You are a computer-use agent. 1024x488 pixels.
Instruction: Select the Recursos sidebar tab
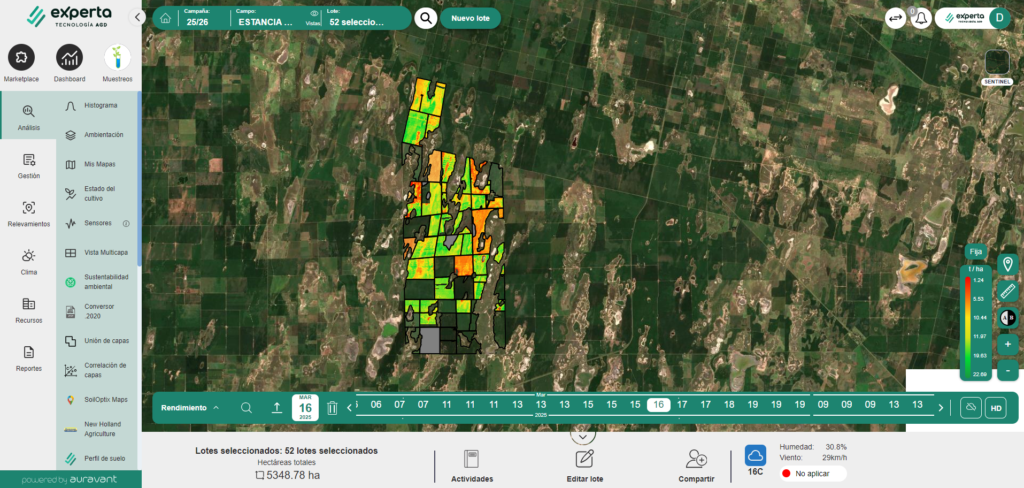(28, 311)
